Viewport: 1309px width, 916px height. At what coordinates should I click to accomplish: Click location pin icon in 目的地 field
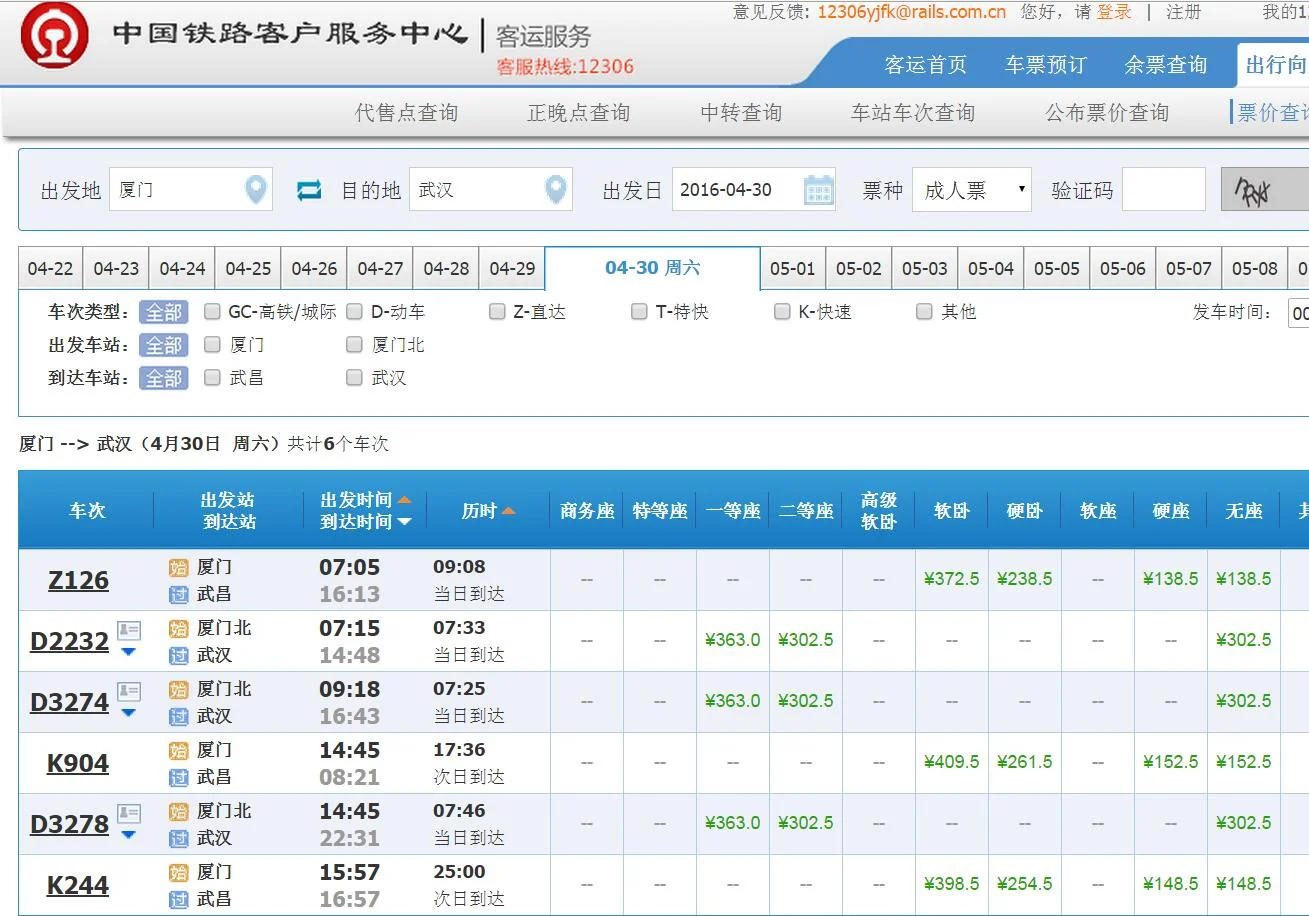click(x=557, y=189)
